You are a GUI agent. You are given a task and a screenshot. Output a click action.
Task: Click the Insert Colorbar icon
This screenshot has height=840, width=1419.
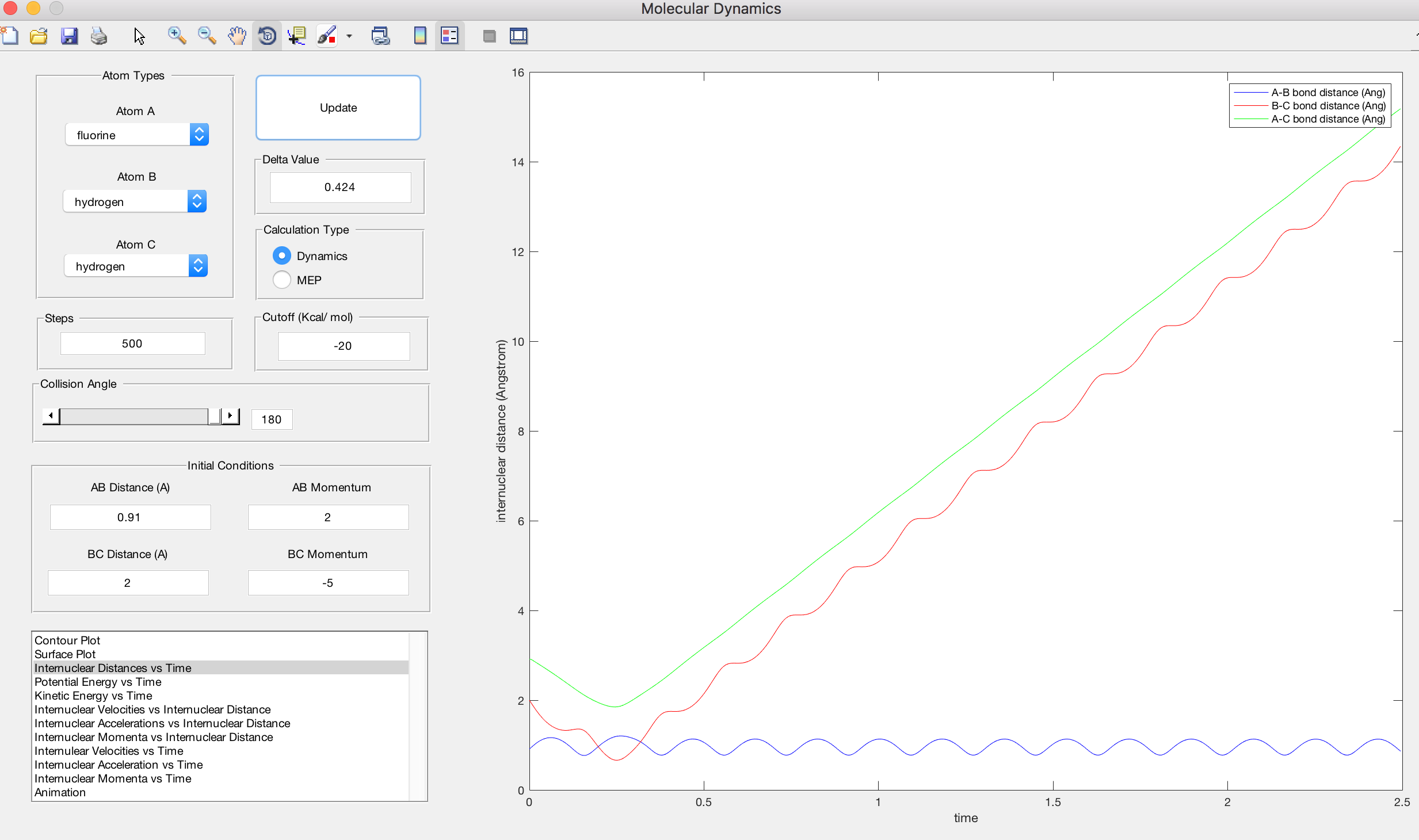tap(420, 36)
